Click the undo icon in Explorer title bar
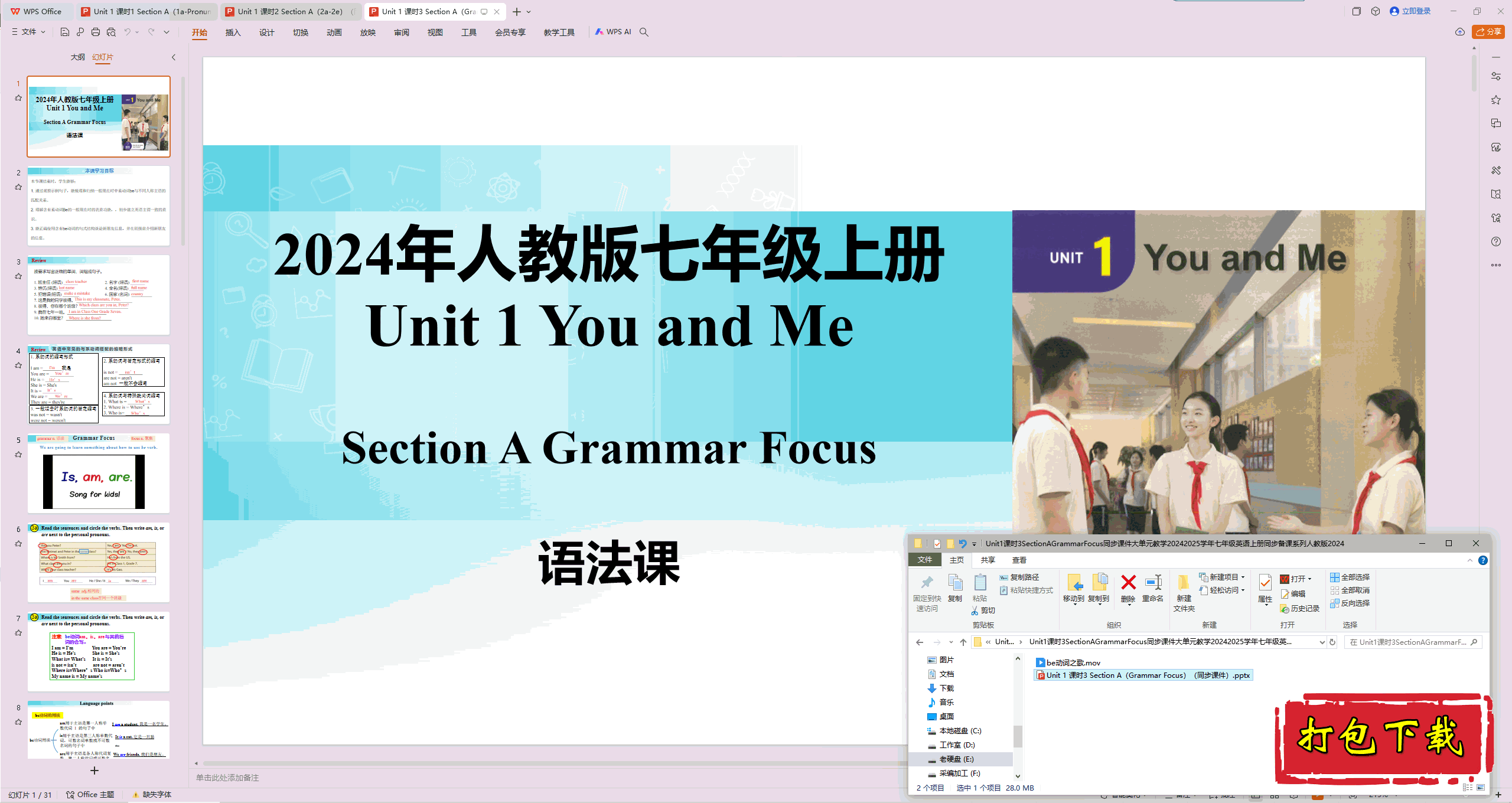 963,543
